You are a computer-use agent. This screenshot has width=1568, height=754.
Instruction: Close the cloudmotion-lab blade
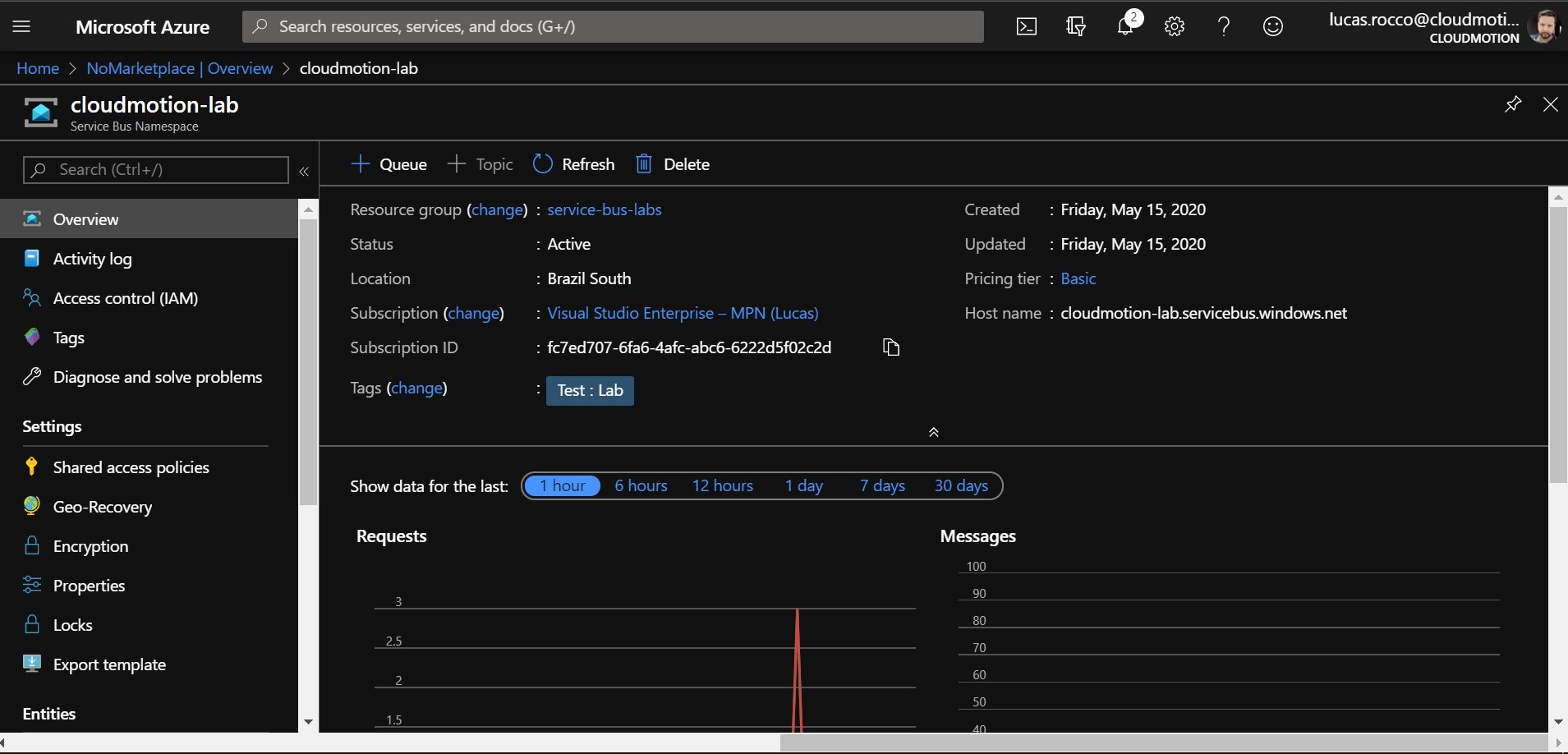coord(1551,104)
